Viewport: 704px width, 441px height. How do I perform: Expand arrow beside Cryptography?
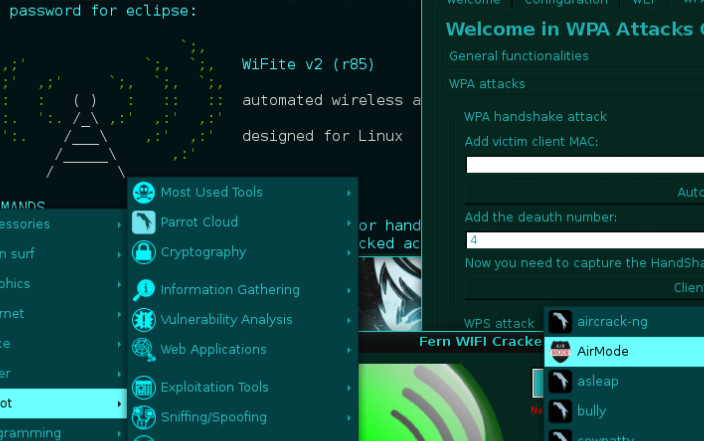[349, 253]
